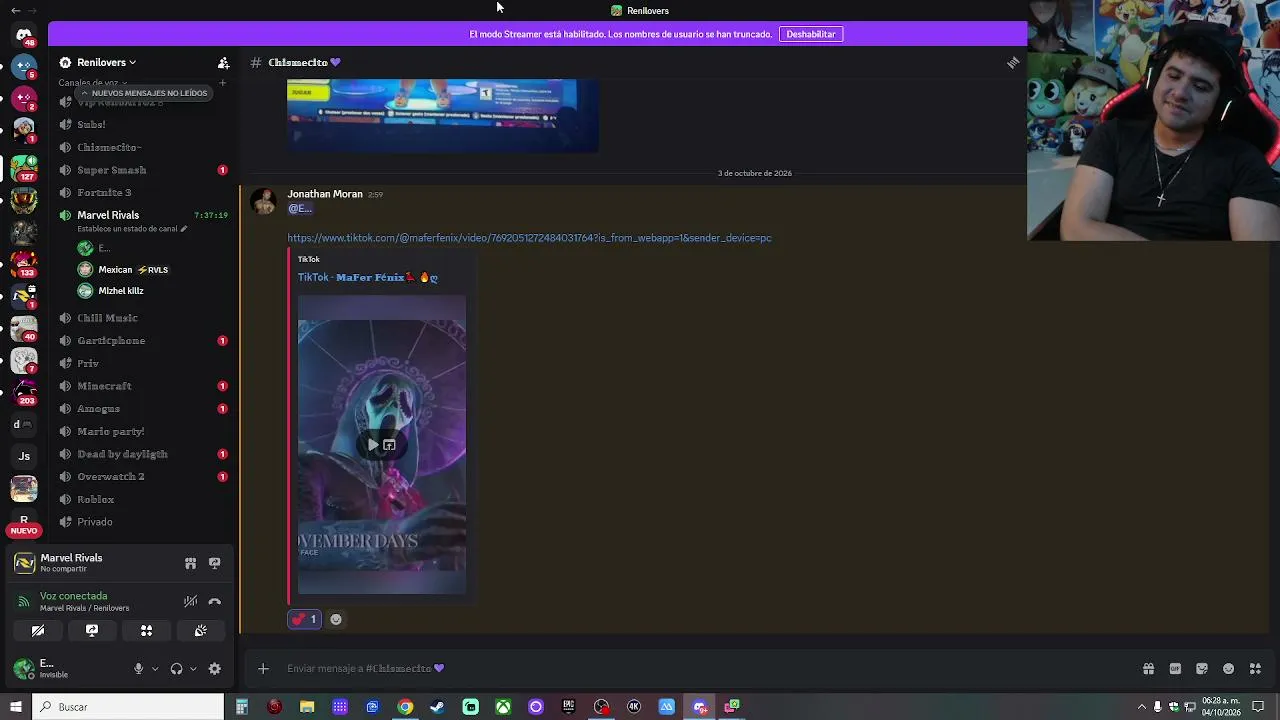Viewport: 1280px width, 720px height.
Task: Turn on camera in voice panel
Action: [x=38, y=631]
